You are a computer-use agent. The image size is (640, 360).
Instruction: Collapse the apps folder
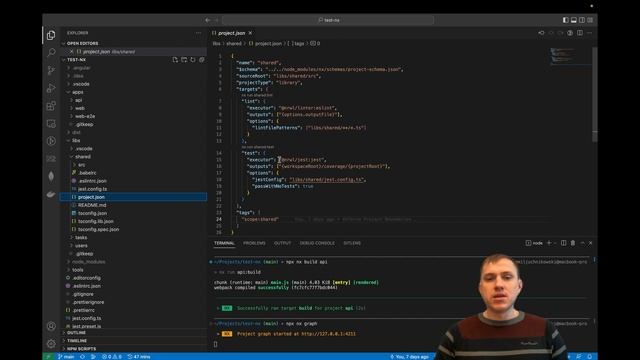point(78,92)
